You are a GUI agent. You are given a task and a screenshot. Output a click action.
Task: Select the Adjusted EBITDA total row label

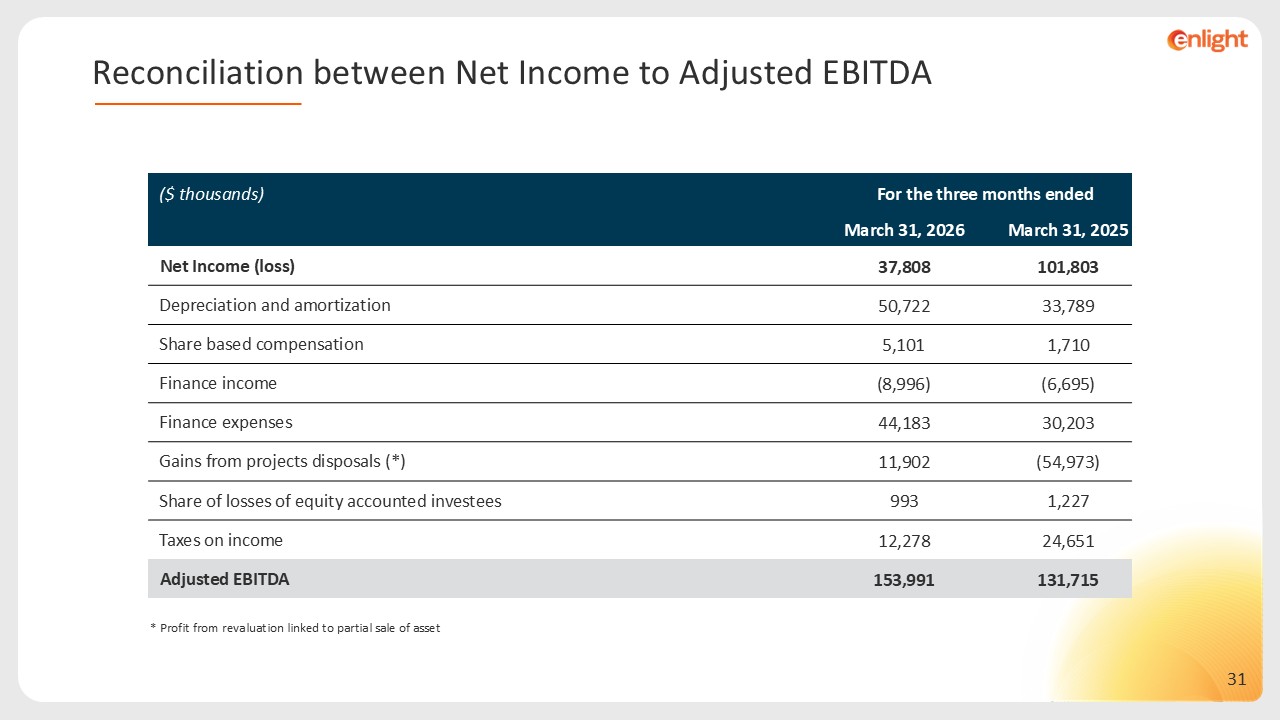[224, 579]
